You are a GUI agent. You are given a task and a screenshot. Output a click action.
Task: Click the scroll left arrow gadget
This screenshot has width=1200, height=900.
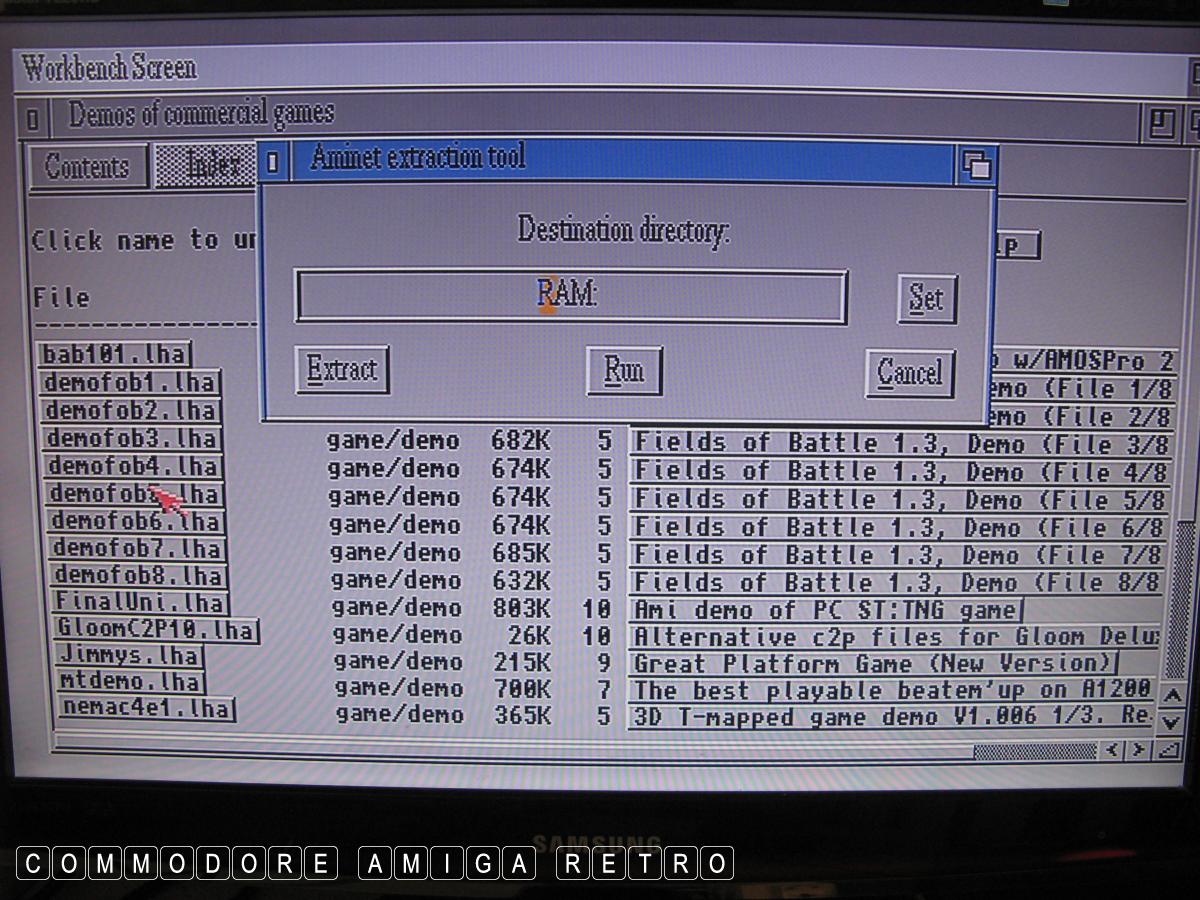(1112, 750)
